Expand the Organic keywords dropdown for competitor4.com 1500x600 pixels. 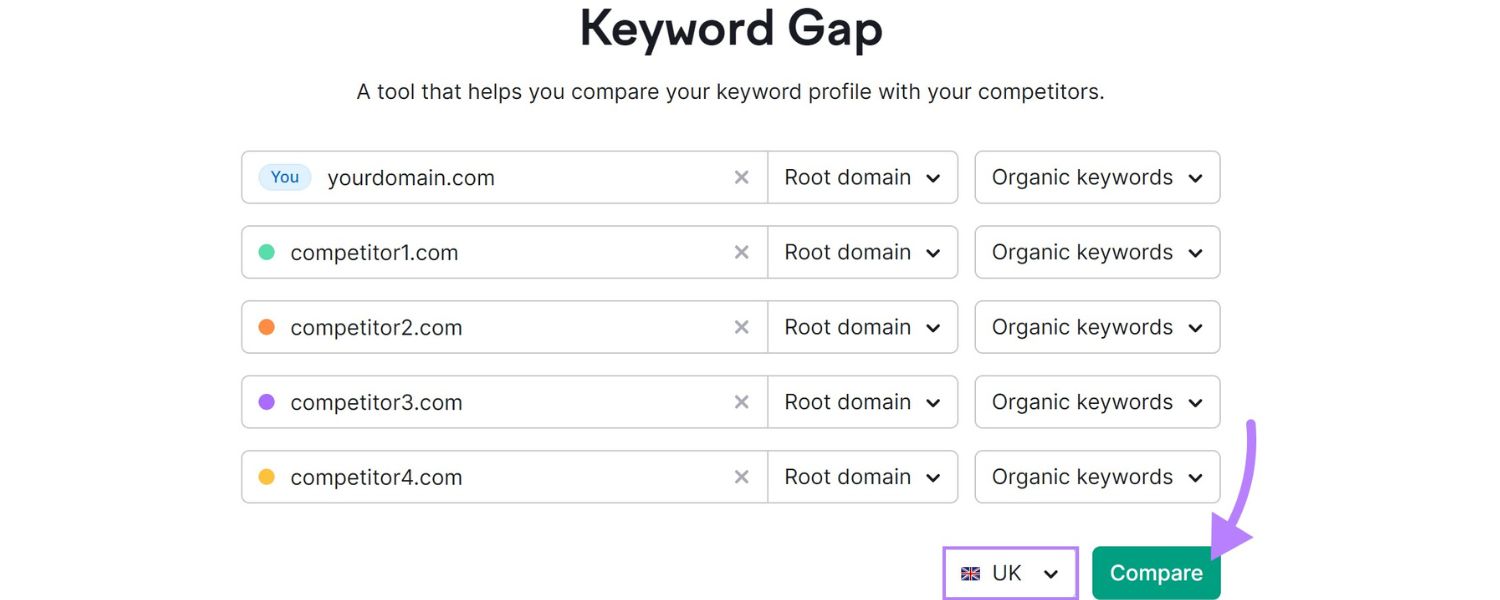click(x=1095, y=477)
